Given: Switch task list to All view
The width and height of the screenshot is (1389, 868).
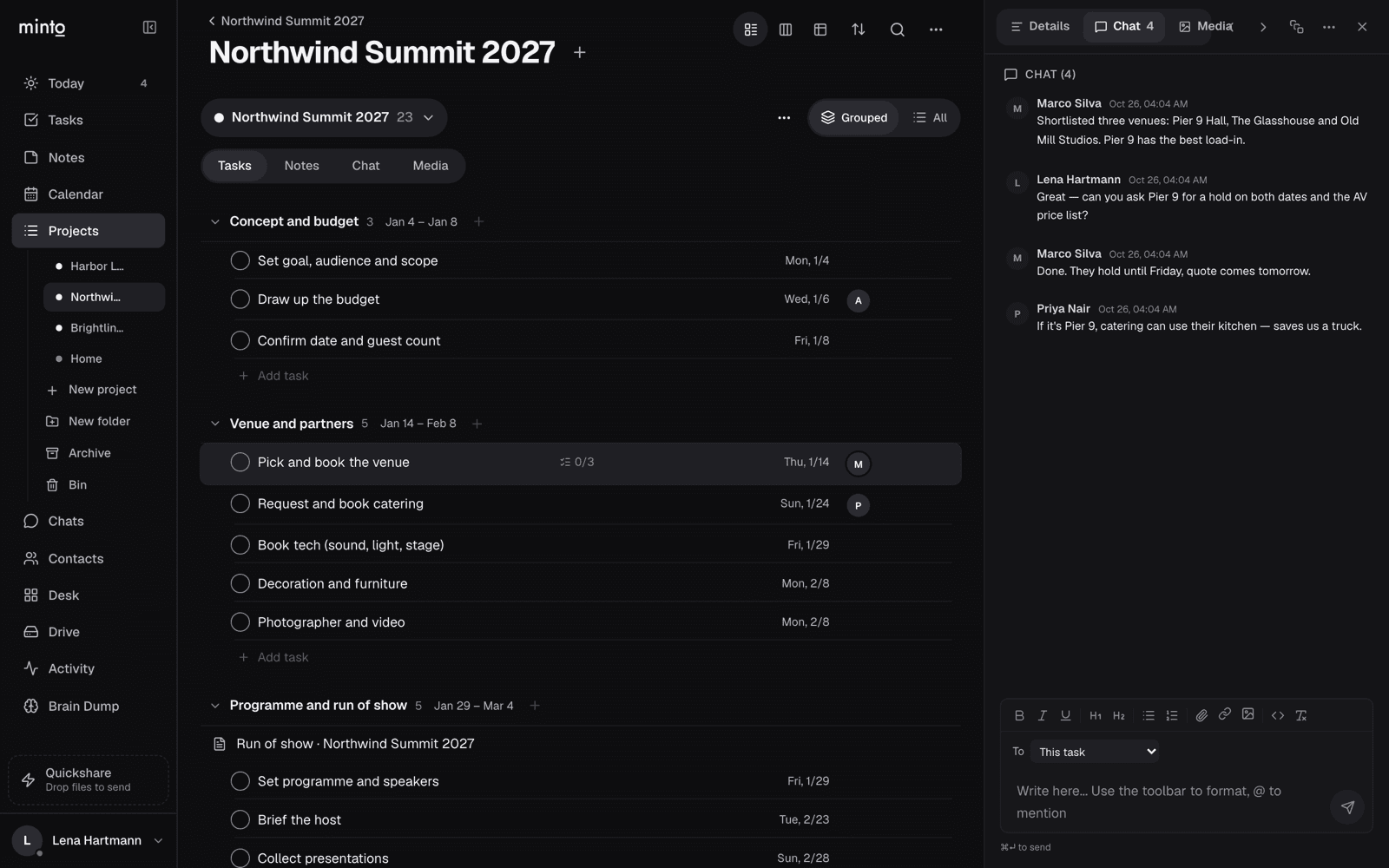Looking at the screenshot, I should pos(930,118).
